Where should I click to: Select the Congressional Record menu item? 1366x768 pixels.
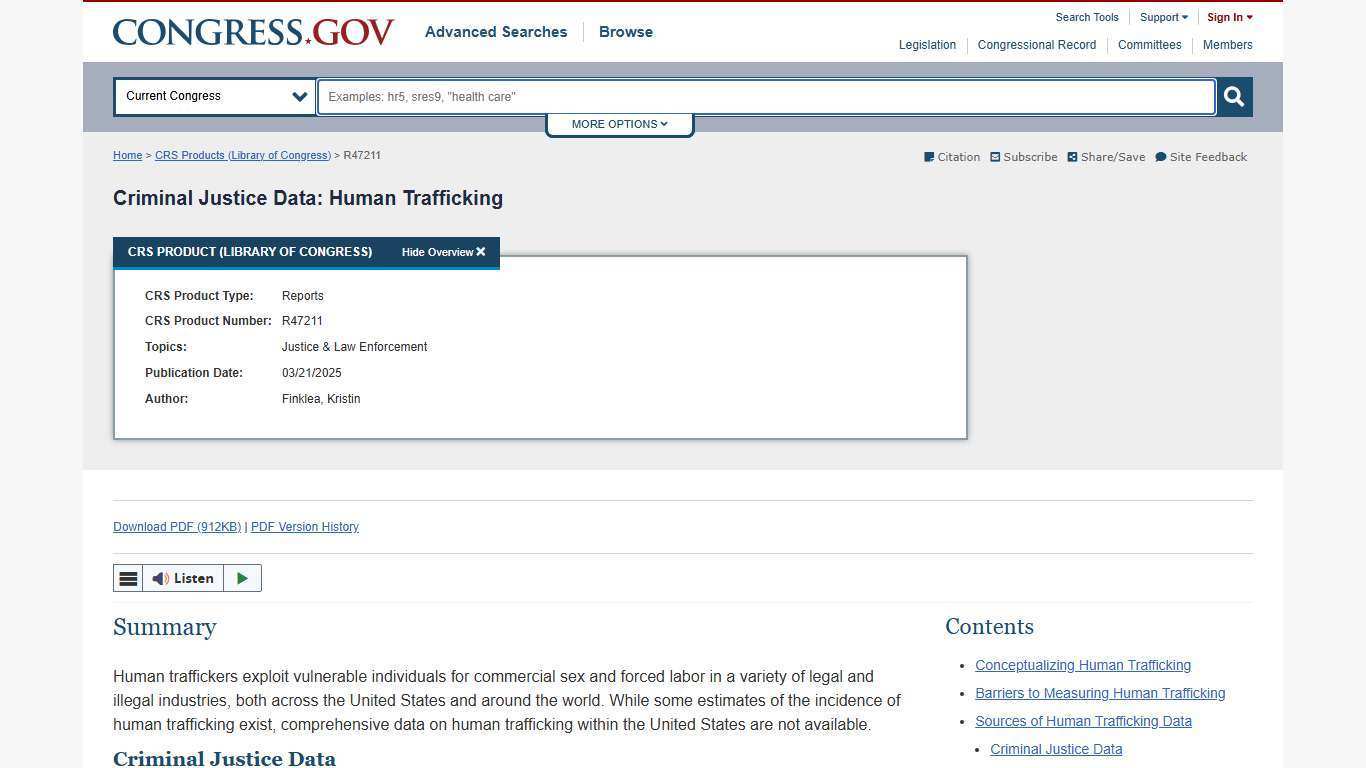pyautogui.click(x=1036, y=44)
